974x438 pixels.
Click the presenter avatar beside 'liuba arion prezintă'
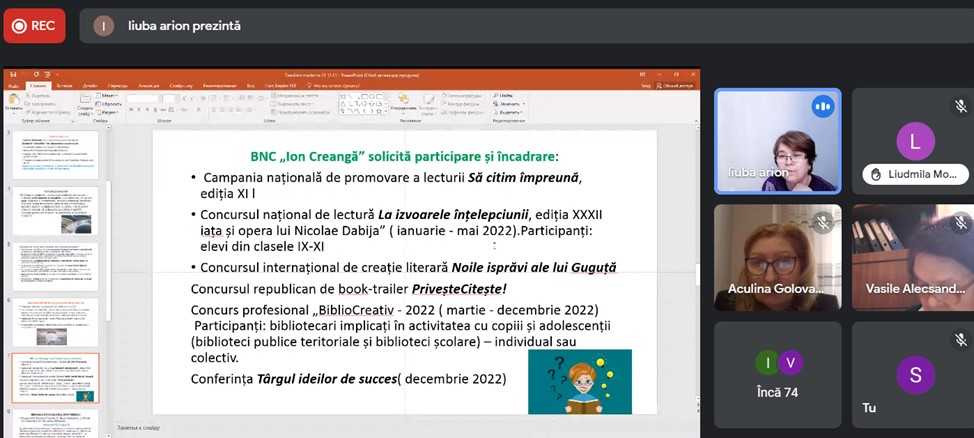tap(104, 26)
